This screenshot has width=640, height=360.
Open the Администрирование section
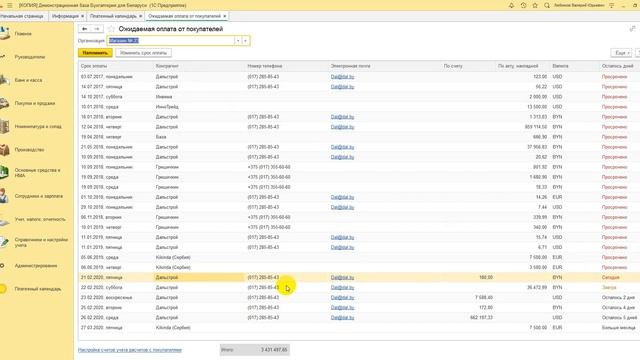(36, 266)
